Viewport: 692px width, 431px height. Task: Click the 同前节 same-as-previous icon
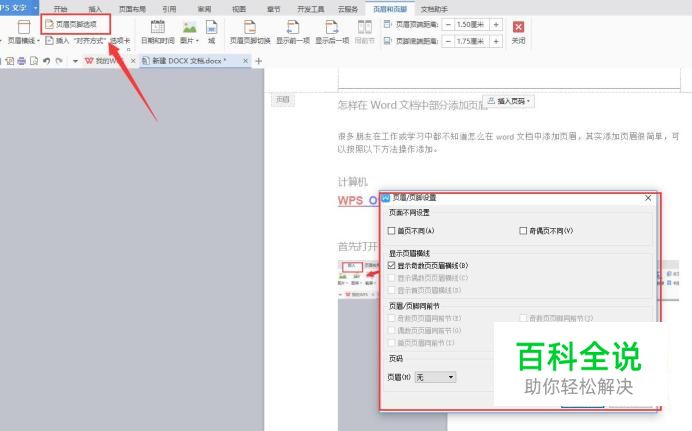pyautogui.click(x=365, y=27)
